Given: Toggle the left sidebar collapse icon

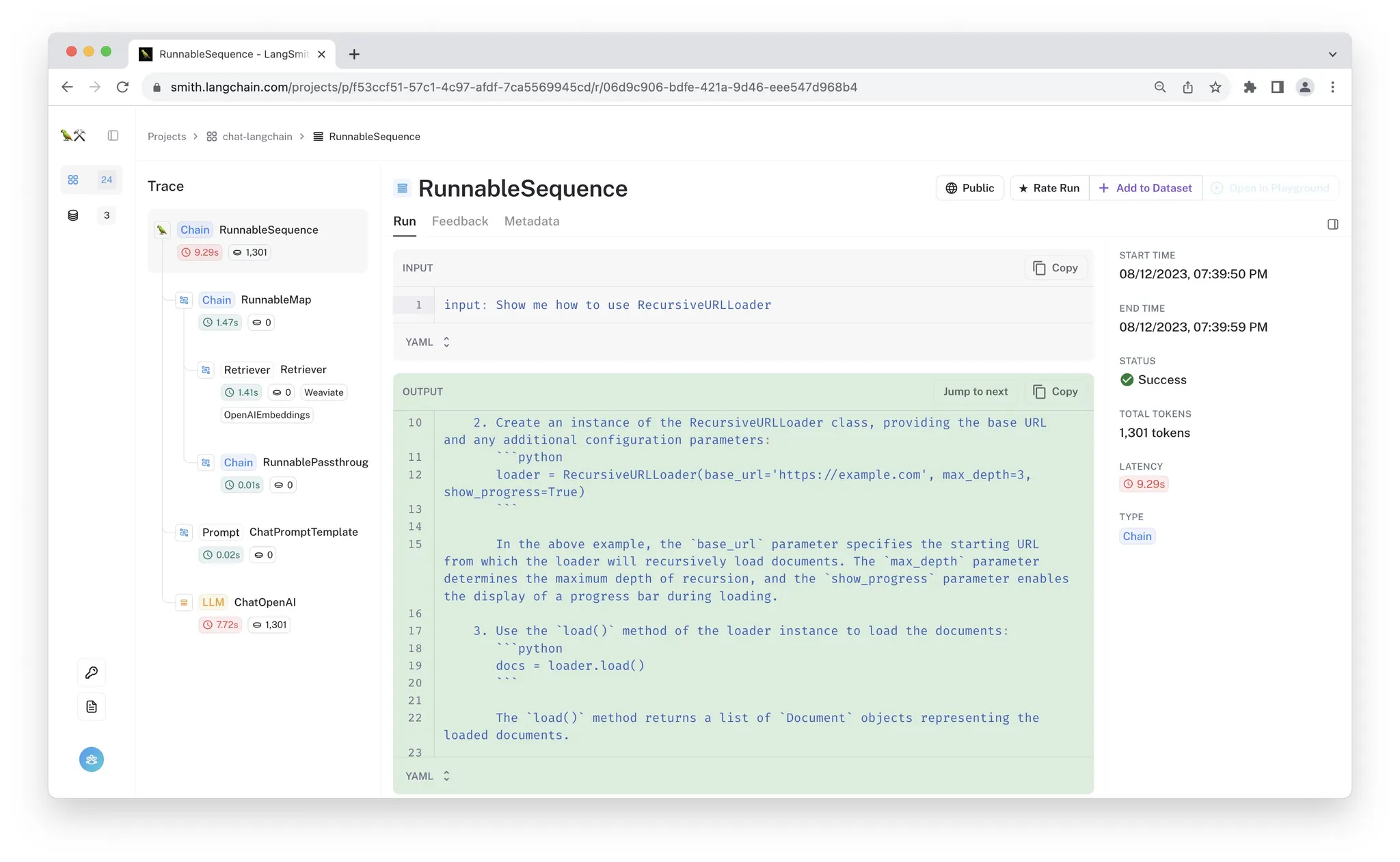Looking at the screenshot, I should [x=113, y=135].
